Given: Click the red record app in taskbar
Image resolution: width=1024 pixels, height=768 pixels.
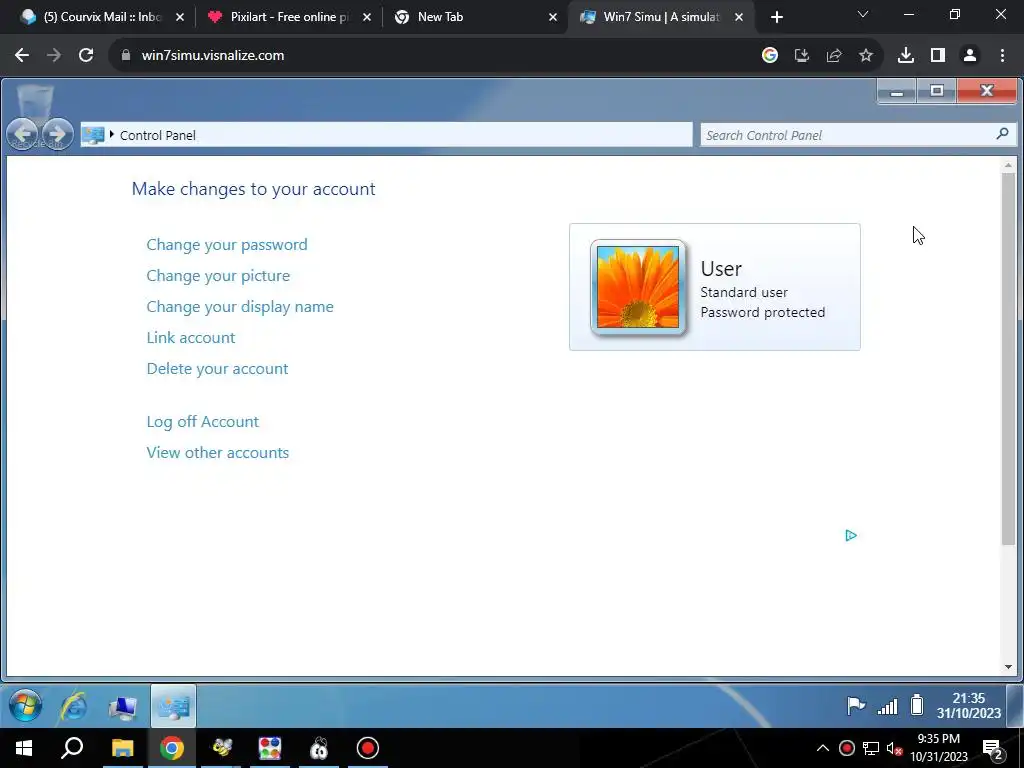Looking at the screenshot, I should pyautogui.click(x=368, y=748).
